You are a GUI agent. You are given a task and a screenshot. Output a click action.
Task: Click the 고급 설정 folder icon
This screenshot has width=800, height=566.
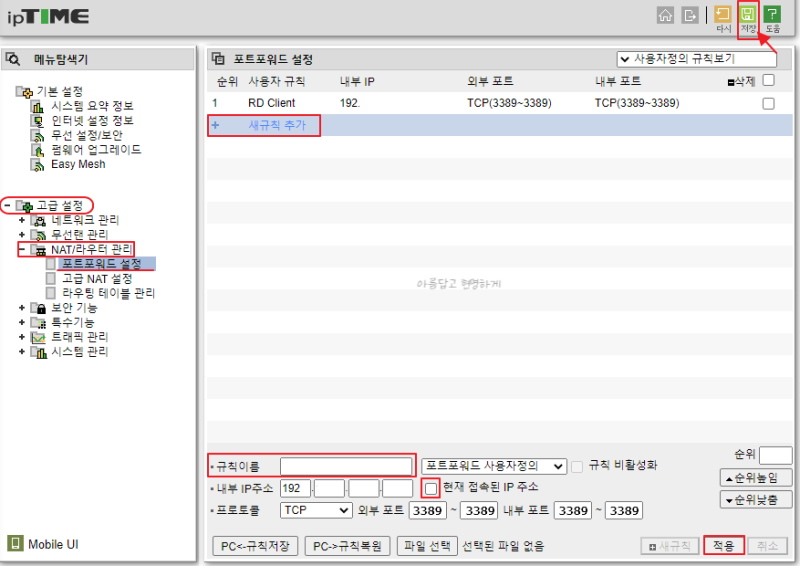(x=24, y=206)
